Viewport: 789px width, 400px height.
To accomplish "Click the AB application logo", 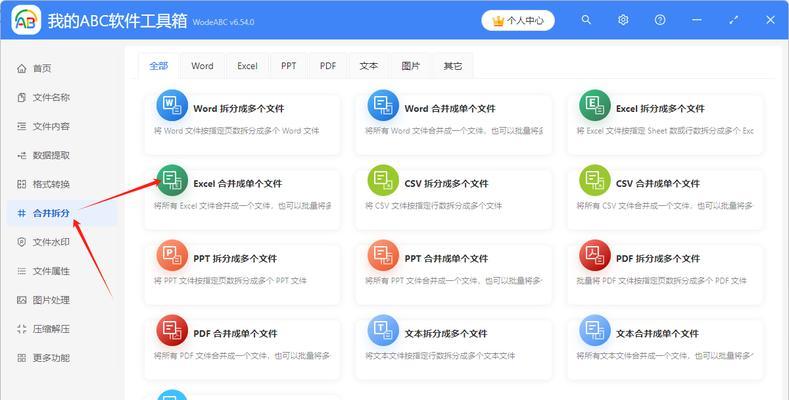I will tap(26, 20).
